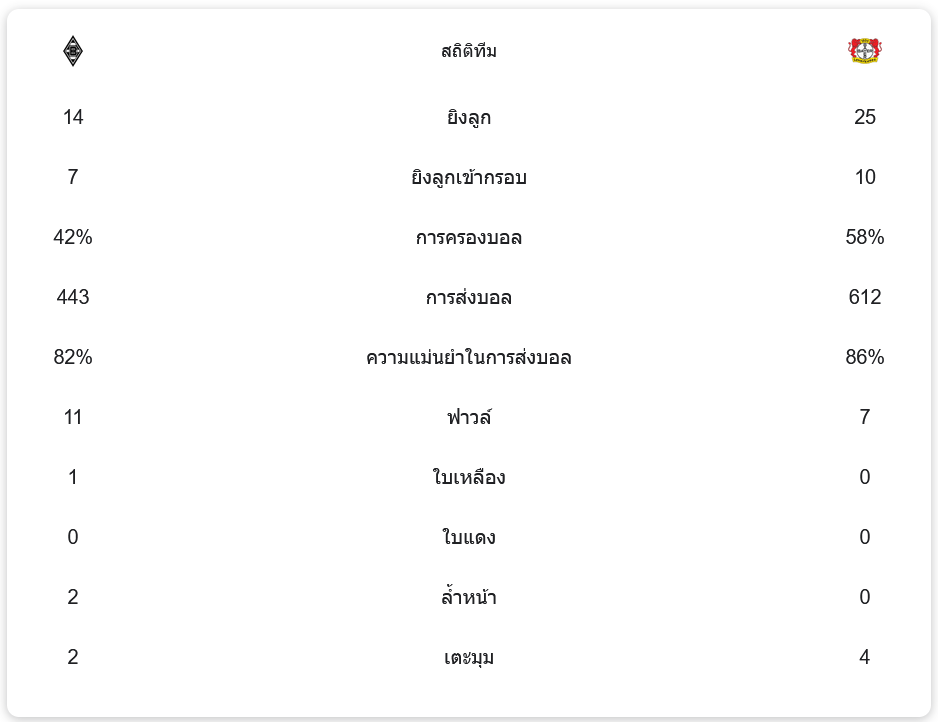Click the สถิติทีม header title
This screenshot has height=722, width=938.
[x=468, y=51]
